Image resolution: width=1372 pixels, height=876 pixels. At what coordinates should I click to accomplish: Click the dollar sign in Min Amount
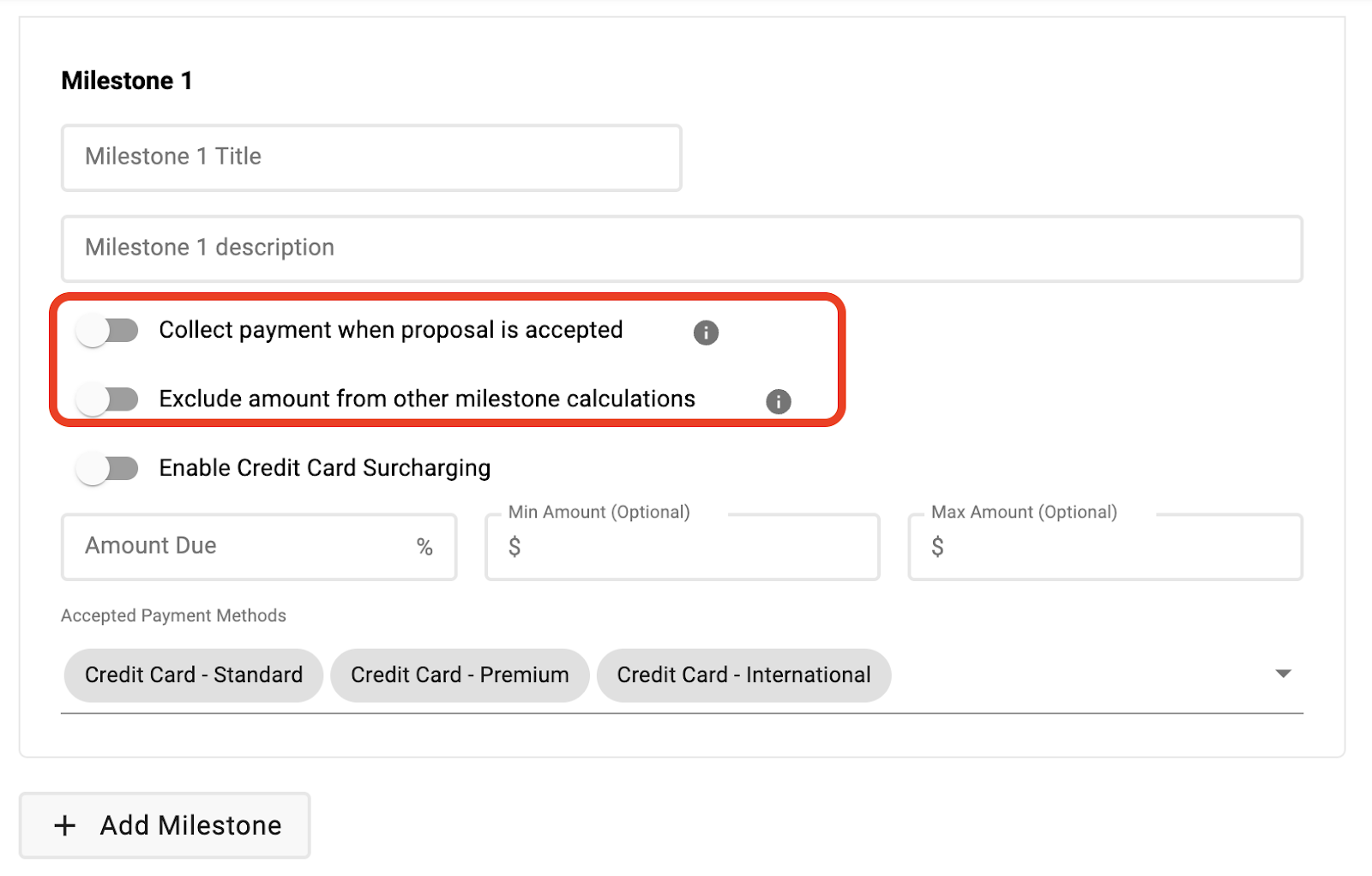pyautogui.click(x=514, y=547)
